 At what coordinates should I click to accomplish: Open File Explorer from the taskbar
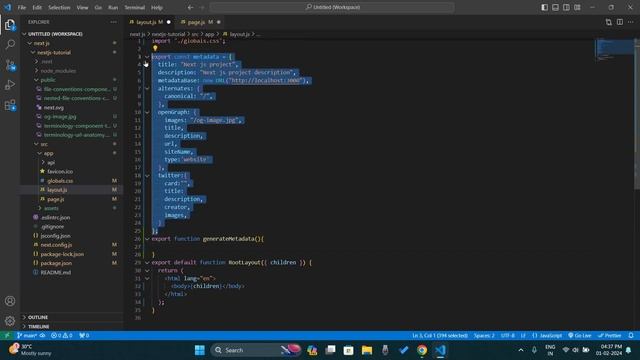tap(367, 350)
